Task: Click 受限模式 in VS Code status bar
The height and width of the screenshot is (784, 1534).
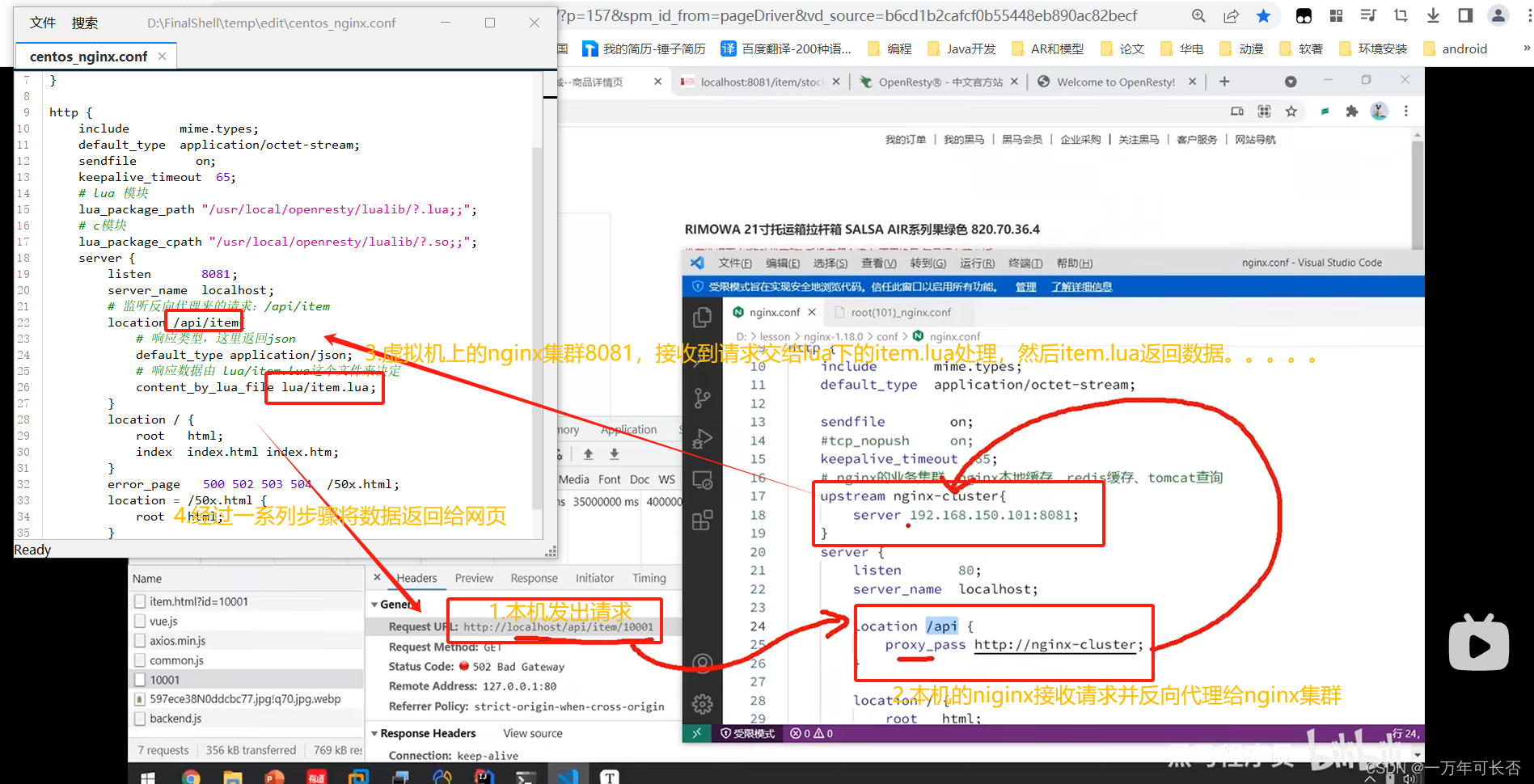Action: tap(747, 733)
